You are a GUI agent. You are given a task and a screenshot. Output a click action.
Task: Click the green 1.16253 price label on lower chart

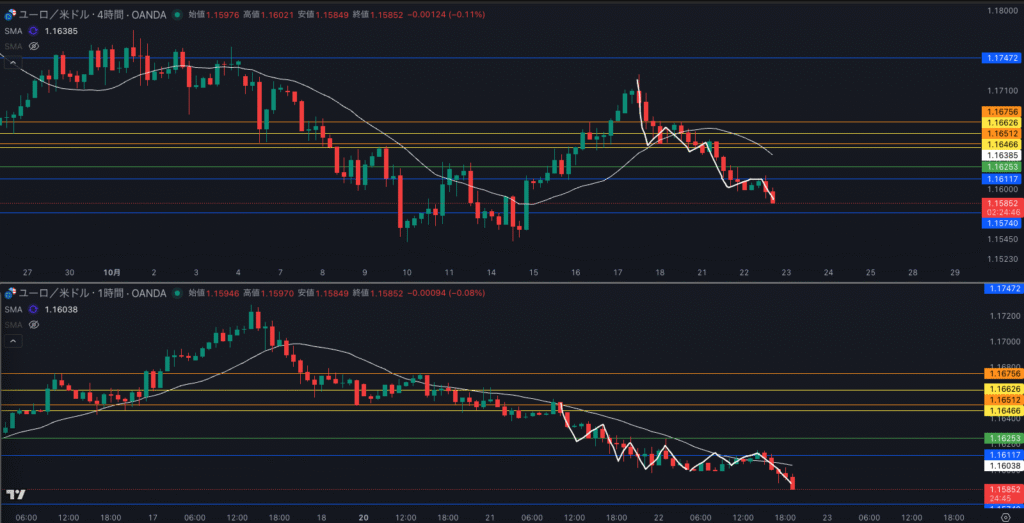(1001, 439)
